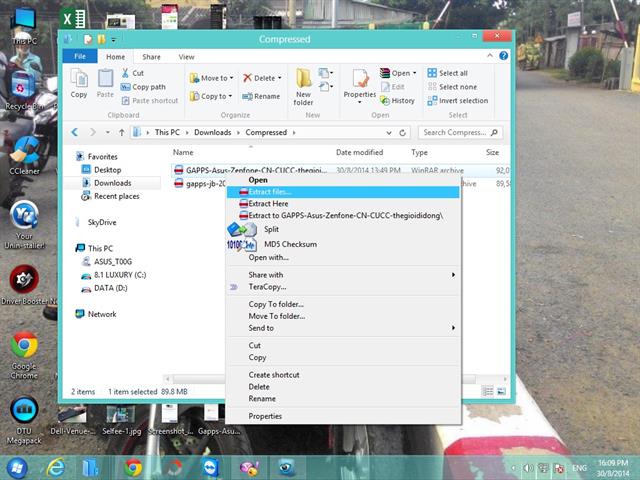The image size is (640, 480).
Task: Open the ribbon Open dropdown with WinRAR icon
Action: [x=398, y=73]
